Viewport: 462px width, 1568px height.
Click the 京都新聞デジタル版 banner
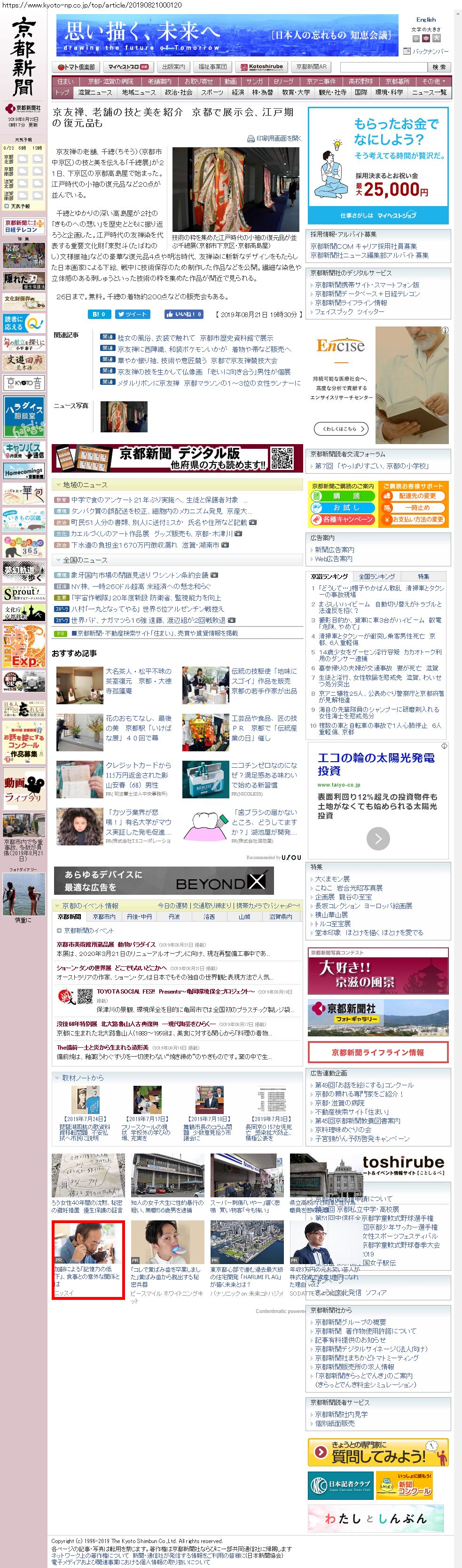[x=177, y=458]
